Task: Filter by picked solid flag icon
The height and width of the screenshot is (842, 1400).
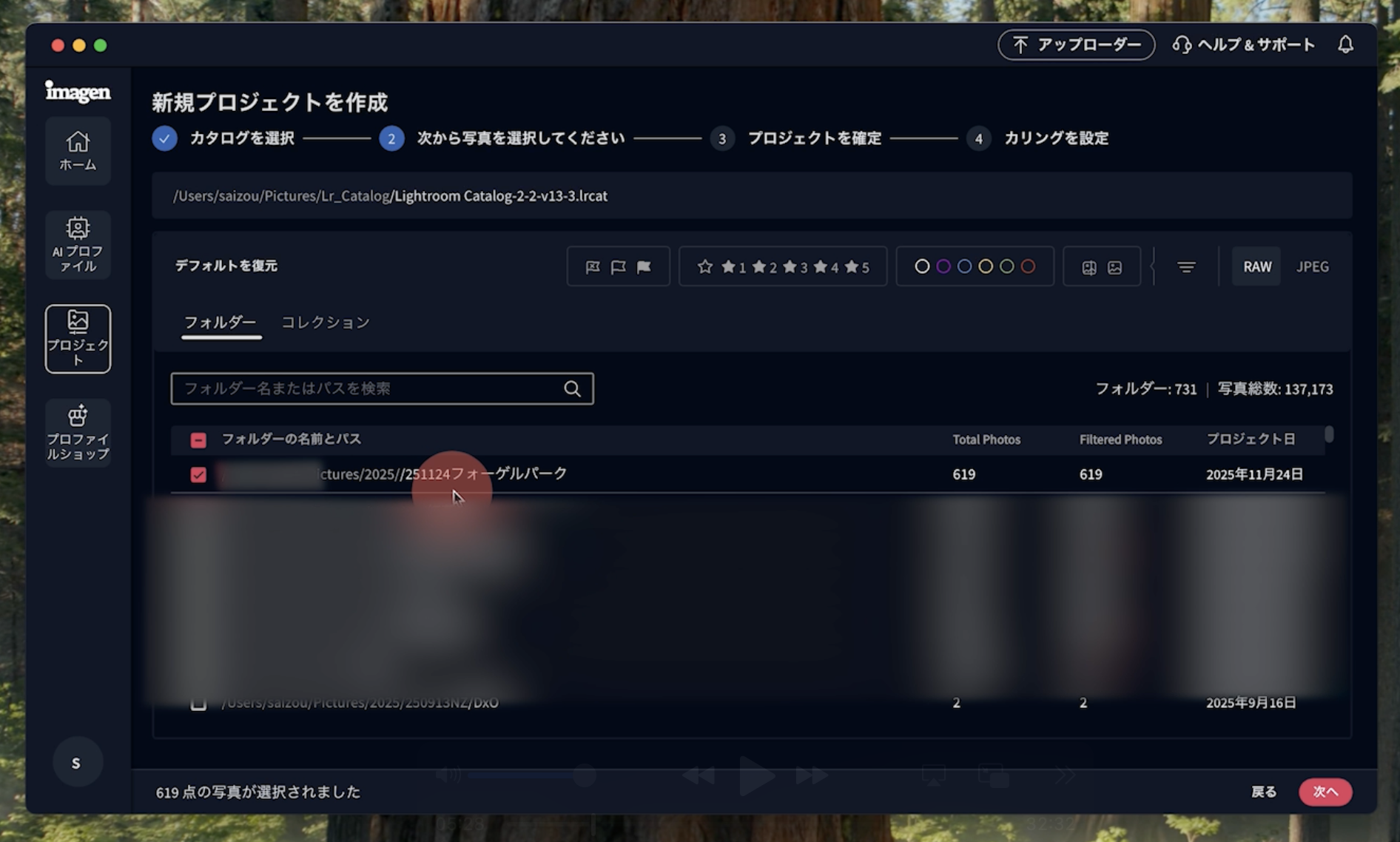Action: 644,267
